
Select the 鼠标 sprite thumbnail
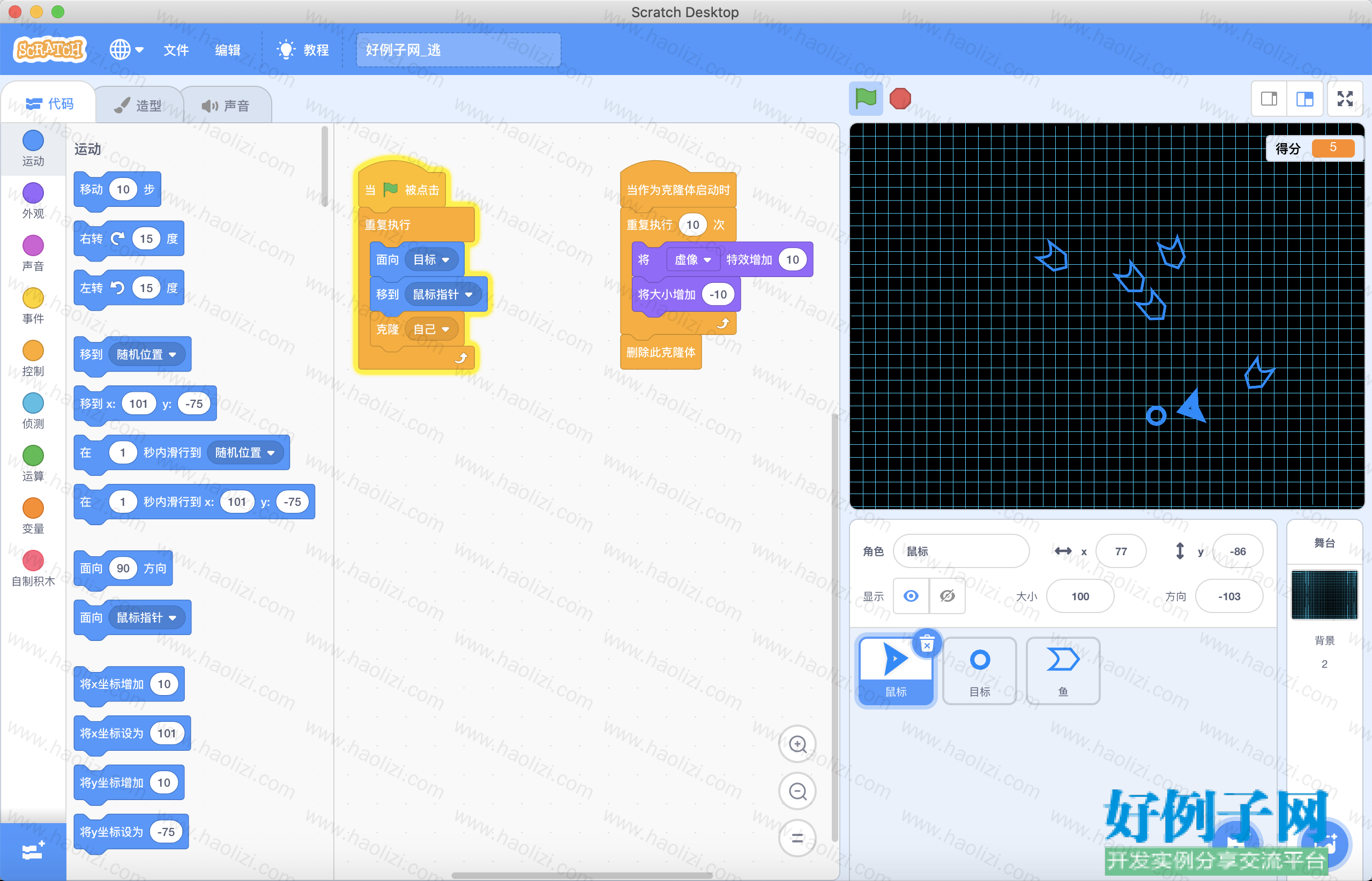pyautogui.click(x=896, y=671)
